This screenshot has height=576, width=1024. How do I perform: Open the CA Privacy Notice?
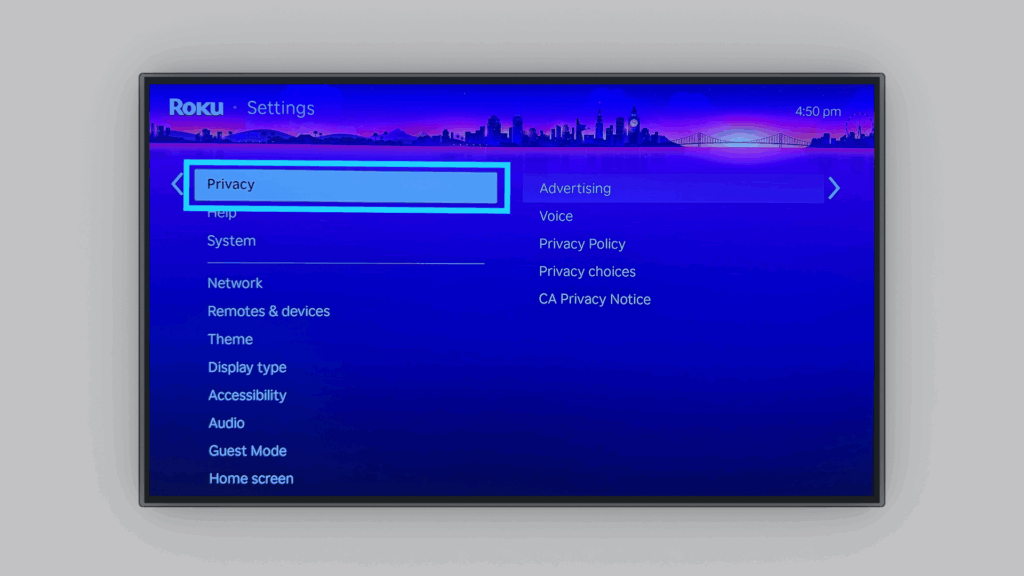click(x=595, y=300)
